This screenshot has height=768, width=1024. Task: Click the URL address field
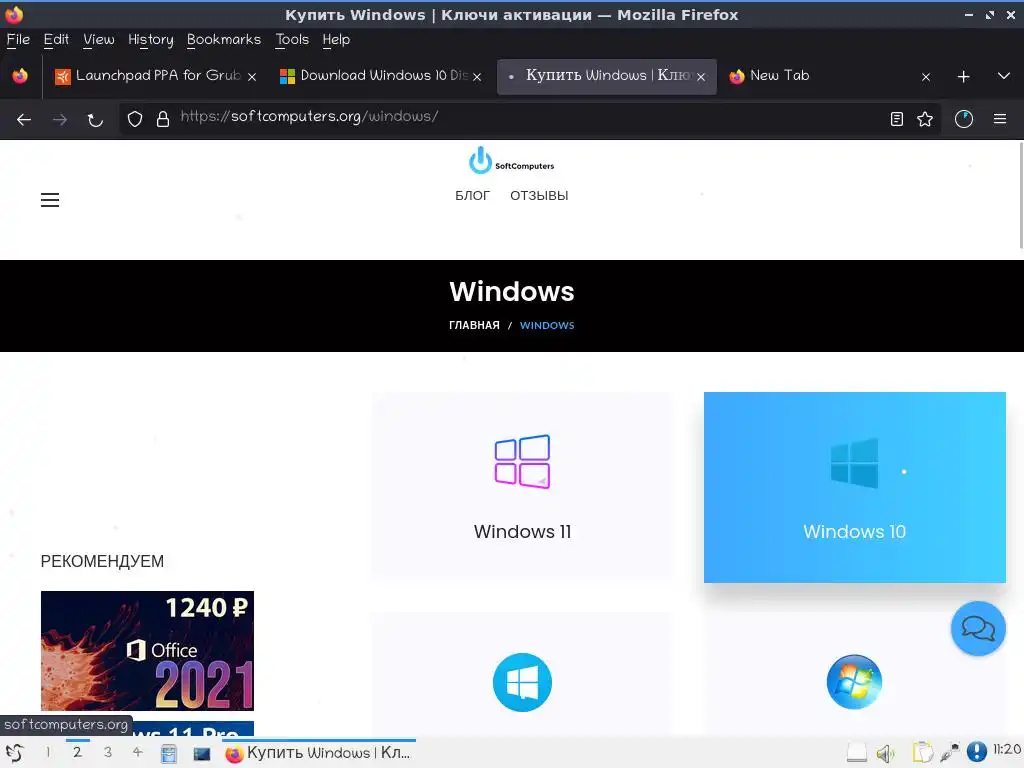[x=529, y=118]
